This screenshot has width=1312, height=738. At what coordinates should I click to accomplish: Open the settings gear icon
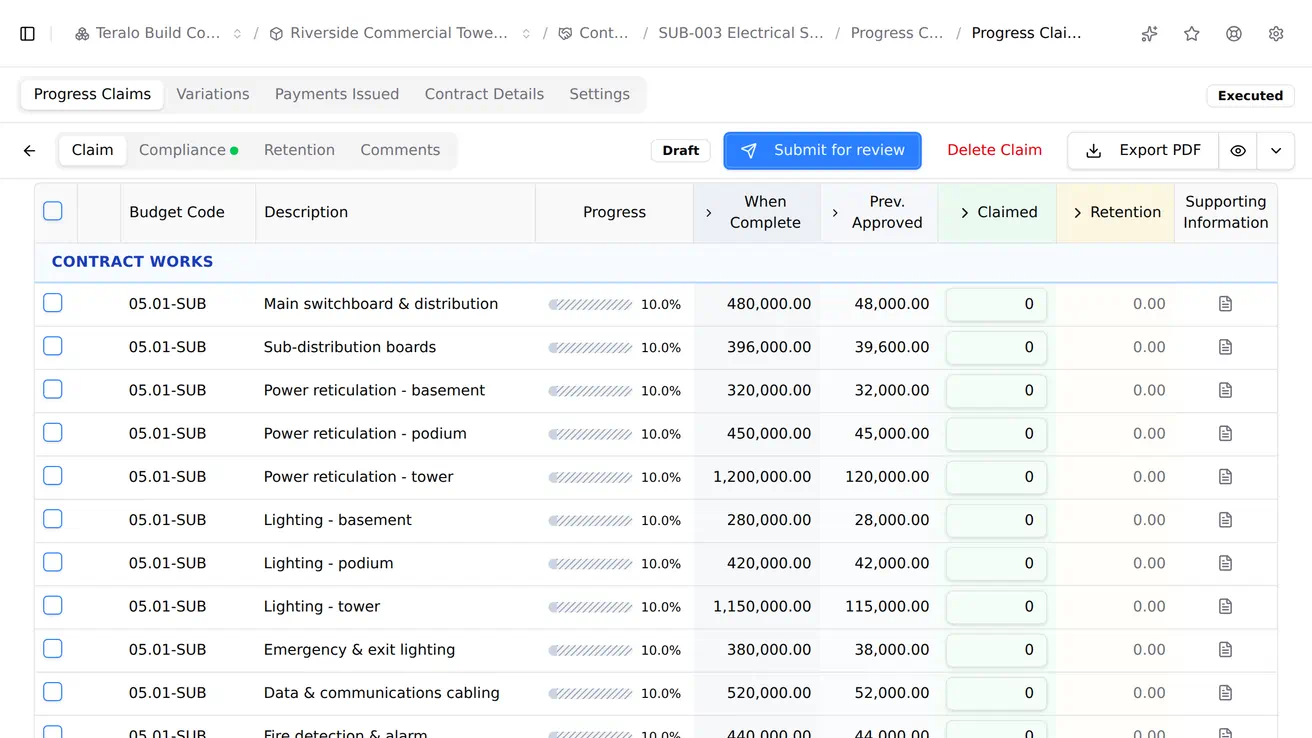(x=1276, y=34)
